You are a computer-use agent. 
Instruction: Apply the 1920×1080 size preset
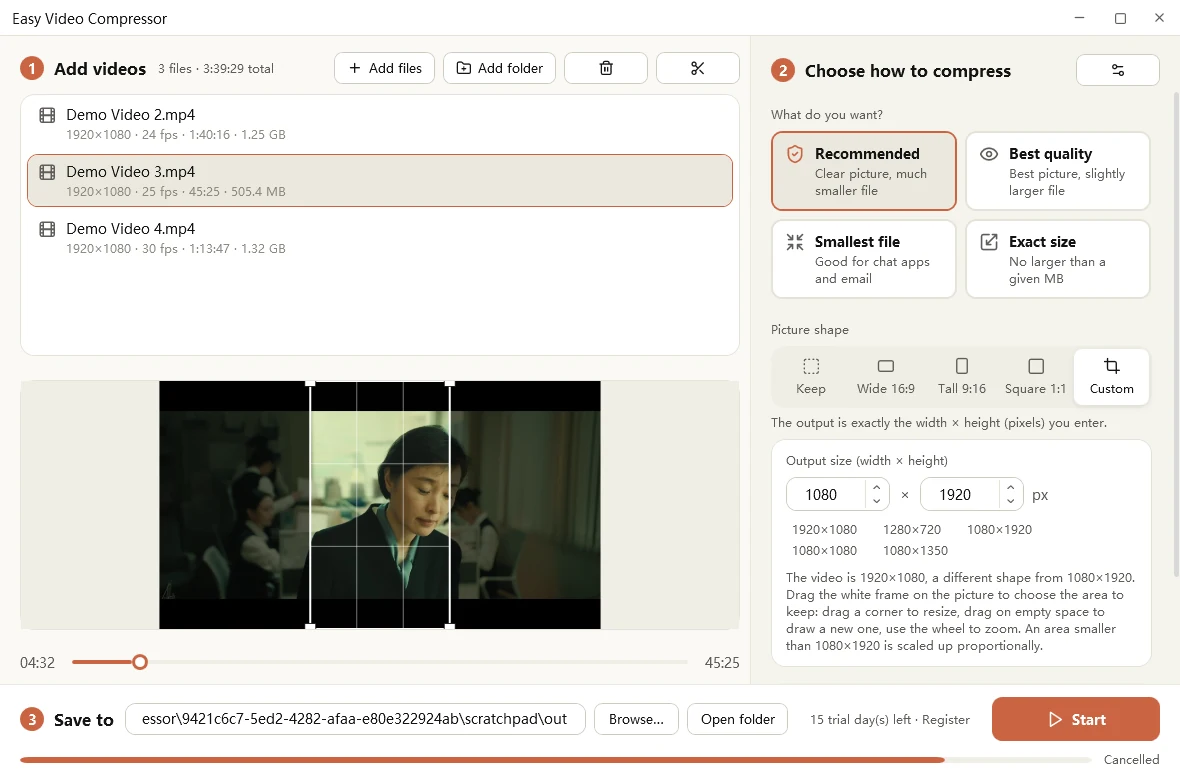(824, 530)
